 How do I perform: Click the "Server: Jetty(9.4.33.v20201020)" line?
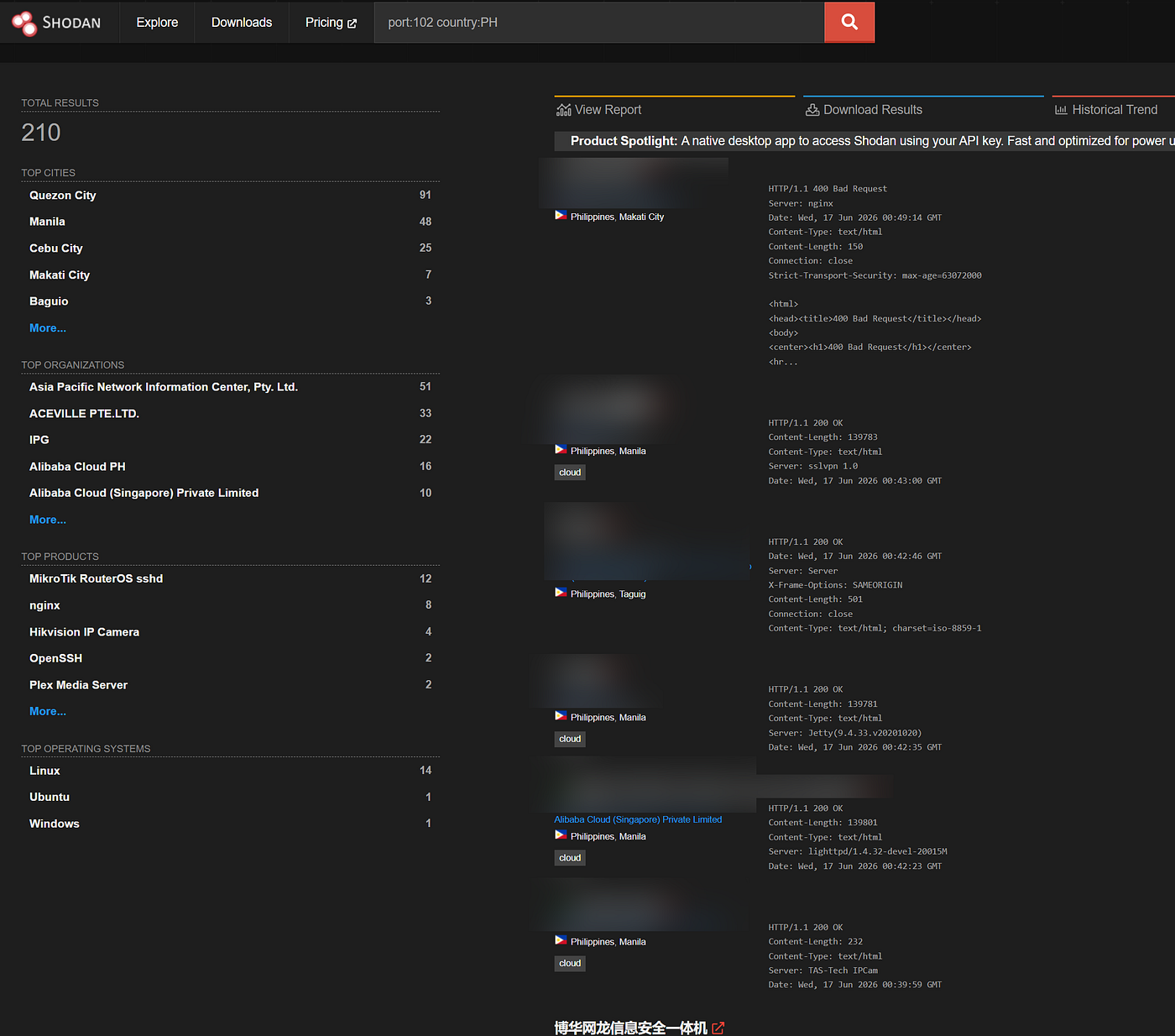[x=845, y=733]
